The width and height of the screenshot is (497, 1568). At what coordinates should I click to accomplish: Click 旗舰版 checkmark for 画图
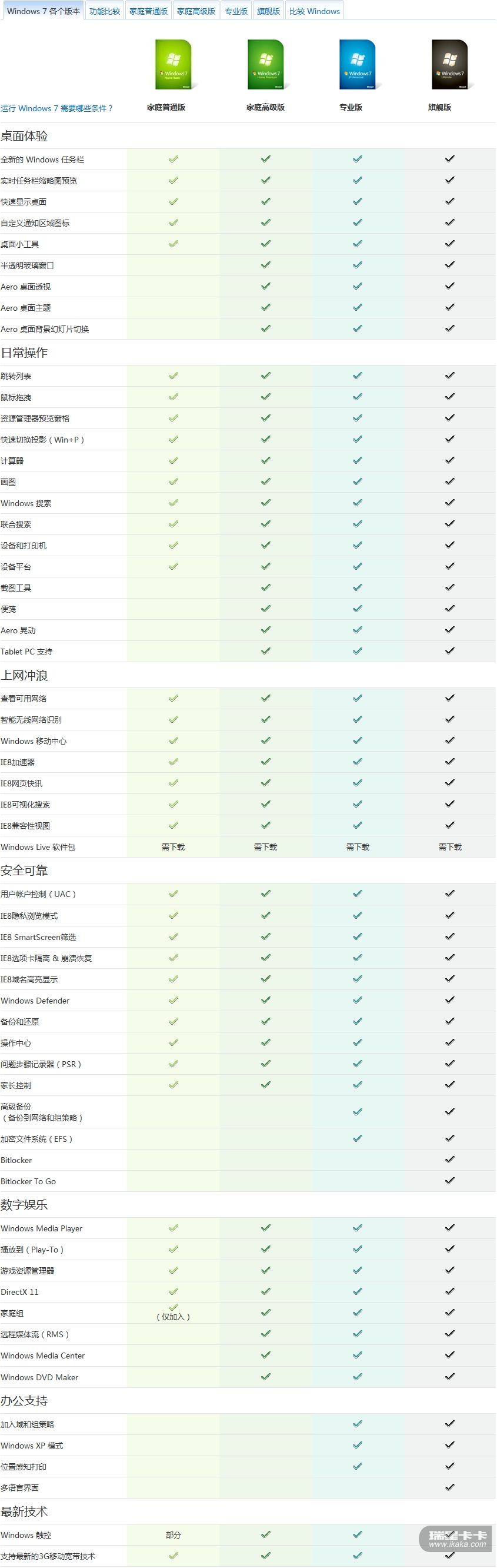point(449,481)
